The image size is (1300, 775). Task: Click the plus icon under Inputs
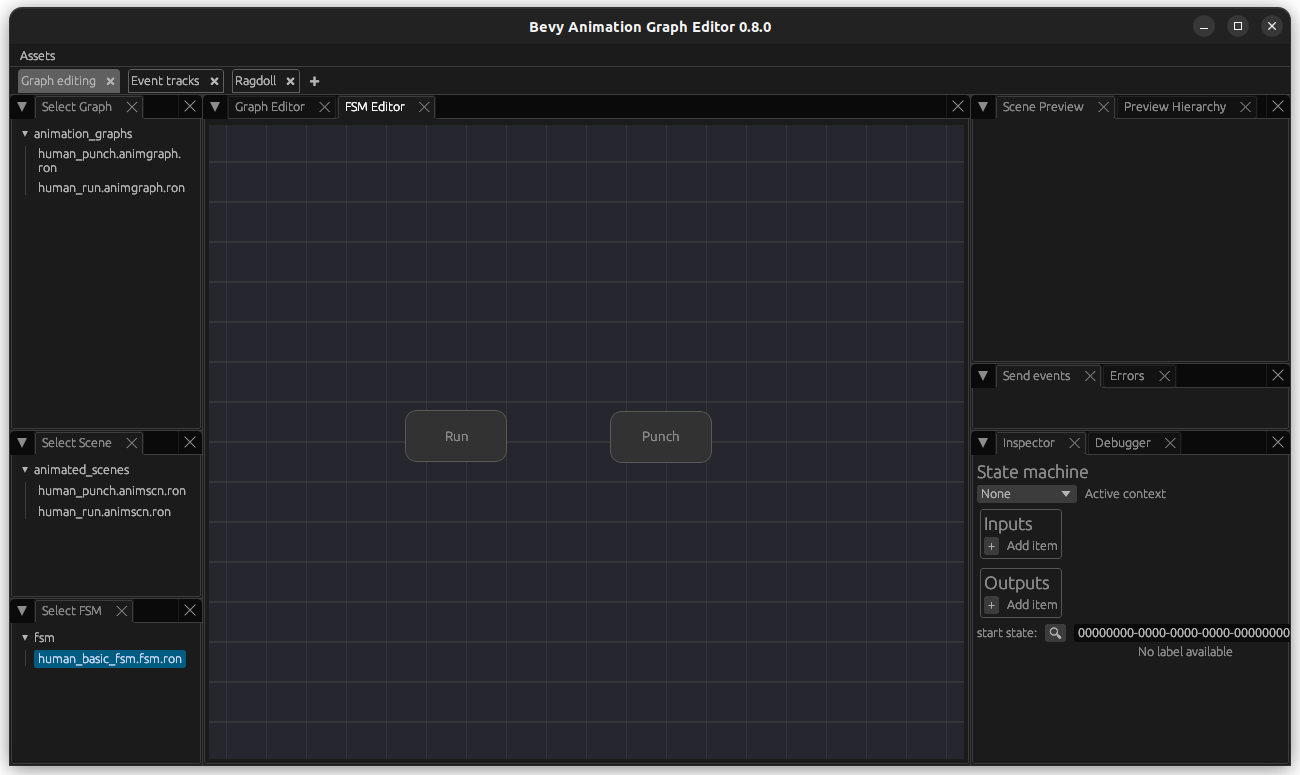pos(991,546)
